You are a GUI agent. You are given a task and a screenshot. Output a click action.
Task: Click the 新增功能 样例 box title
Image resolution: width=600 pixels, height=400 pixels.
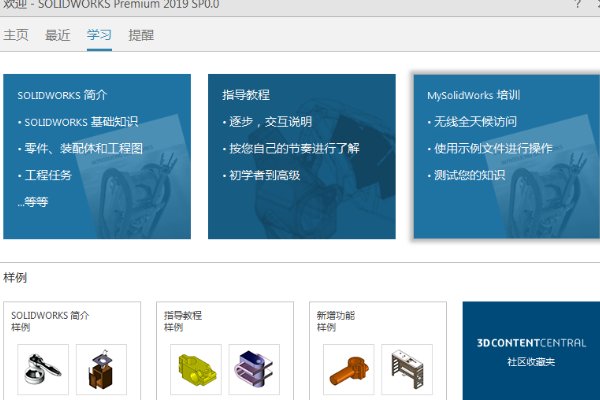coord(336,321)
